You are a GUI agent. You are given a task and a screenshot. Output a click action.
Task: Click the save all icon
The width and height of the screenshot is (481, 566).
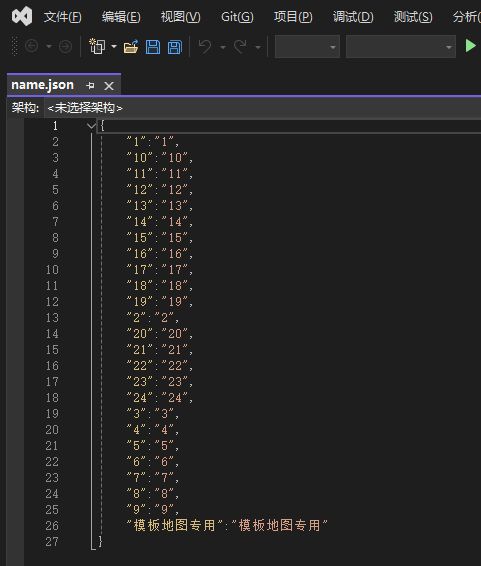coord(175,47)
